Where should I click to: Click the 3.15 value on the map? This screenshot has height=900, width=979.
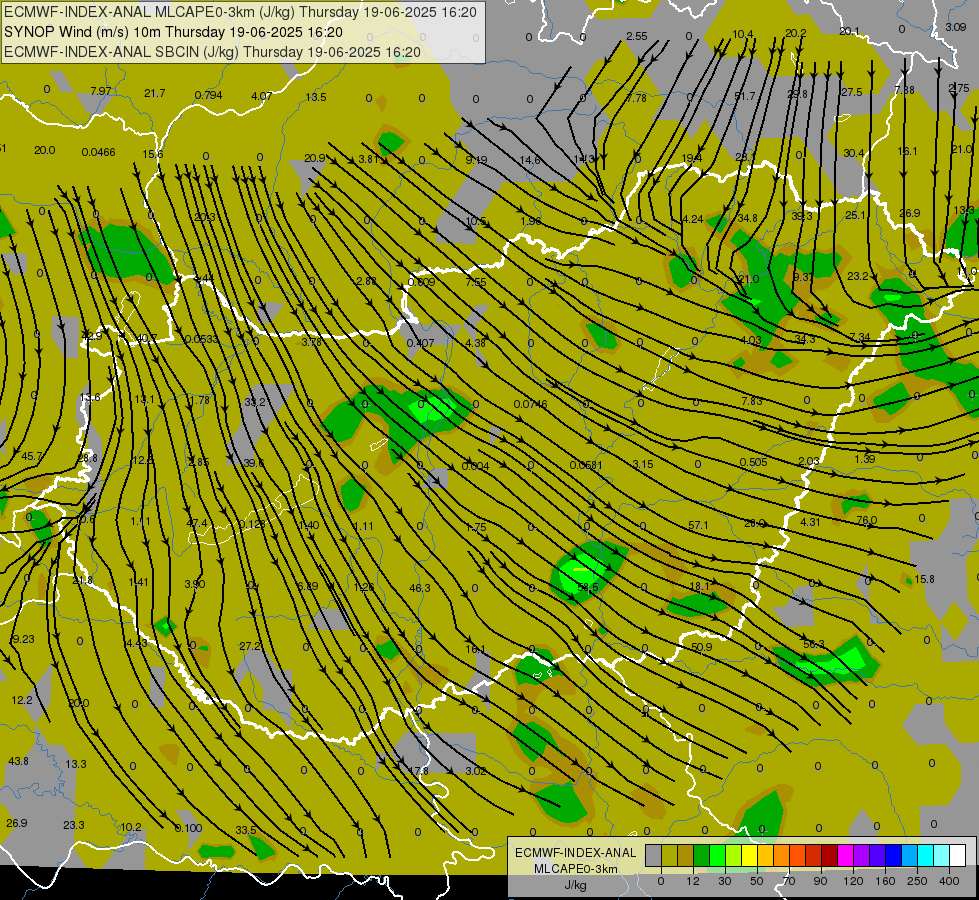pyautogui.click(x=642, y=464)
